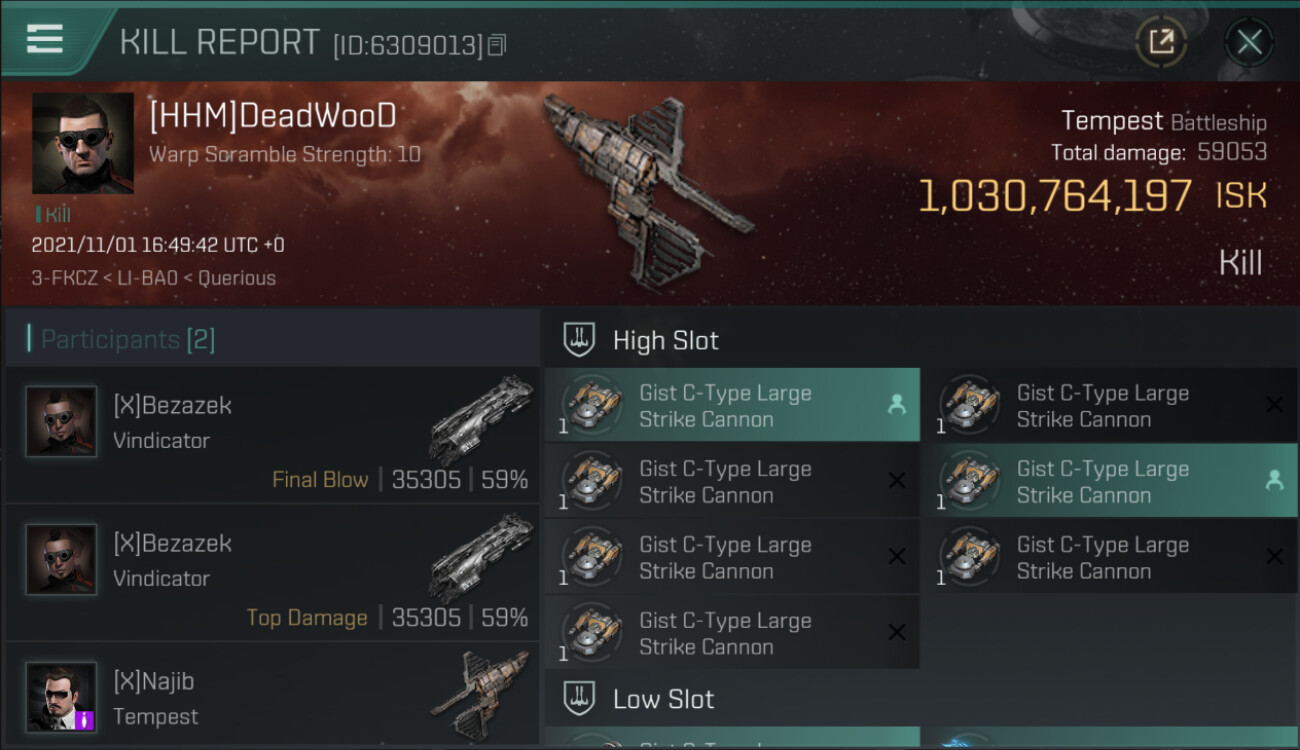The image size is (1300, 750).
Task: Click the 3-FKCZ location link
Action: (61, 278)
